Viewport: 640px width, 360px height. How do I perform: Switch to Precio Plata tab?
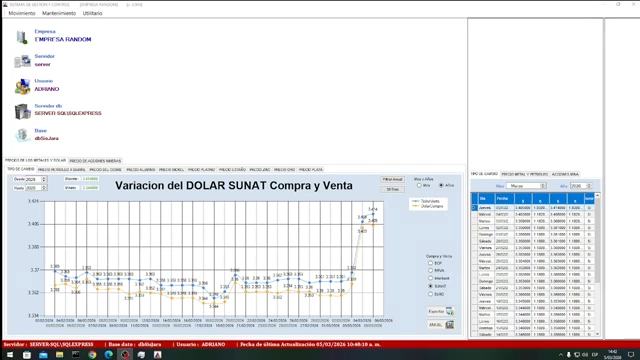pos(311,169)
